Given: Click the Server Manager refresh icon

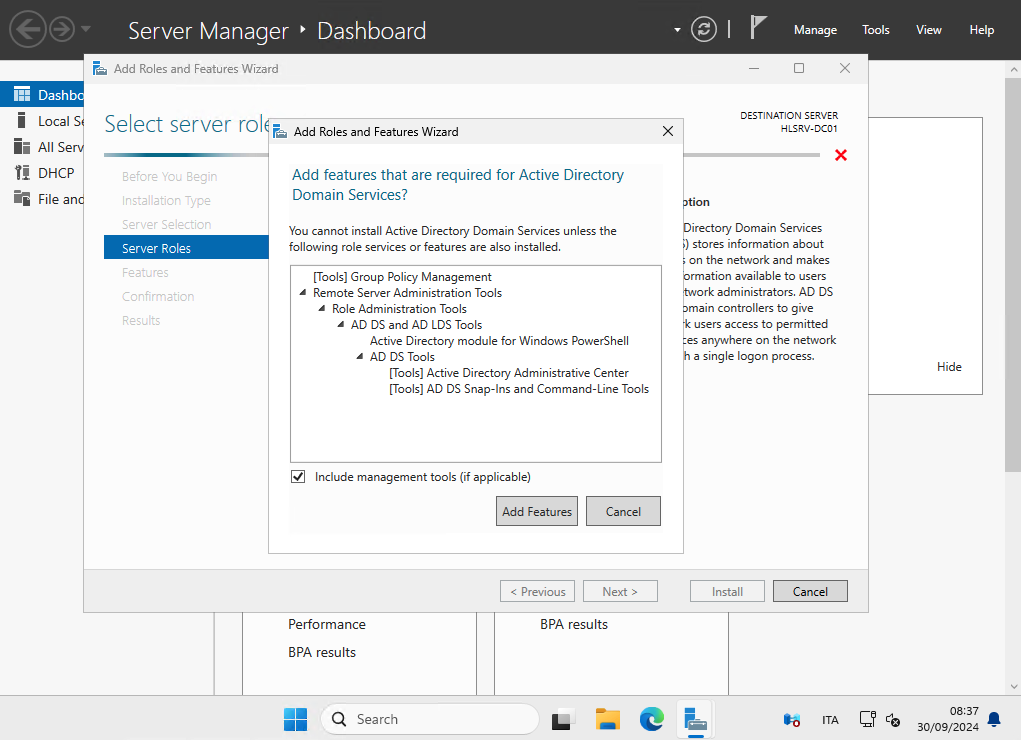Looking at the screenshot, I should [704, 29].
